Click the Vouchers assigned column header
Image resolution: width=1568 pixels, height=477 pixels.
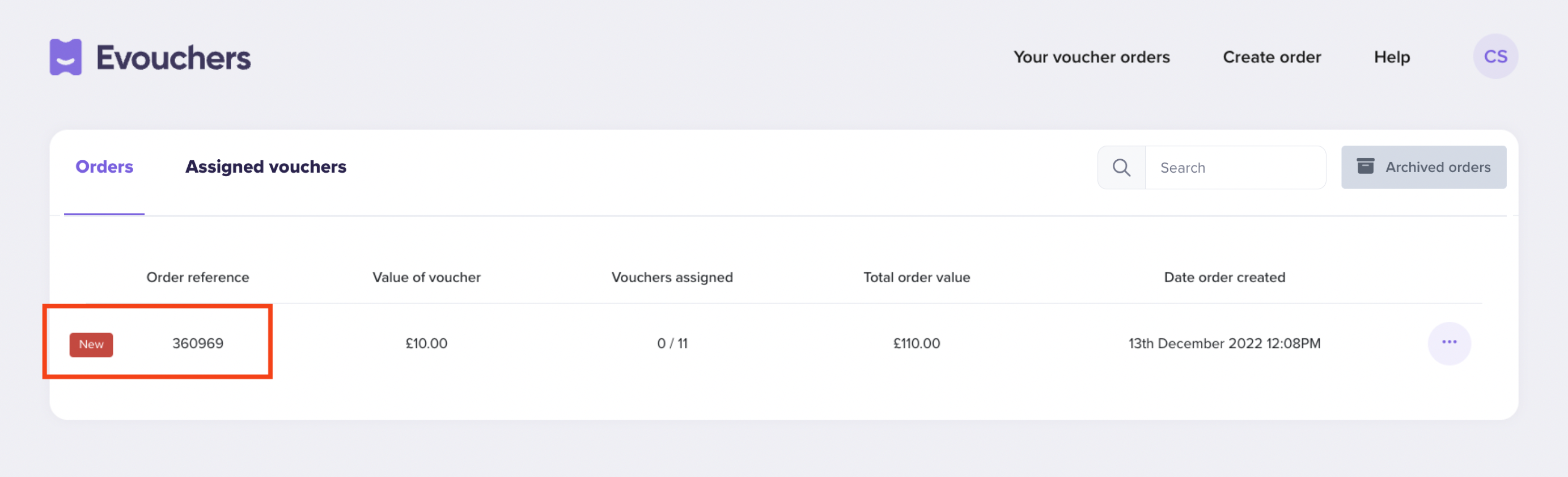coord(672,278)
